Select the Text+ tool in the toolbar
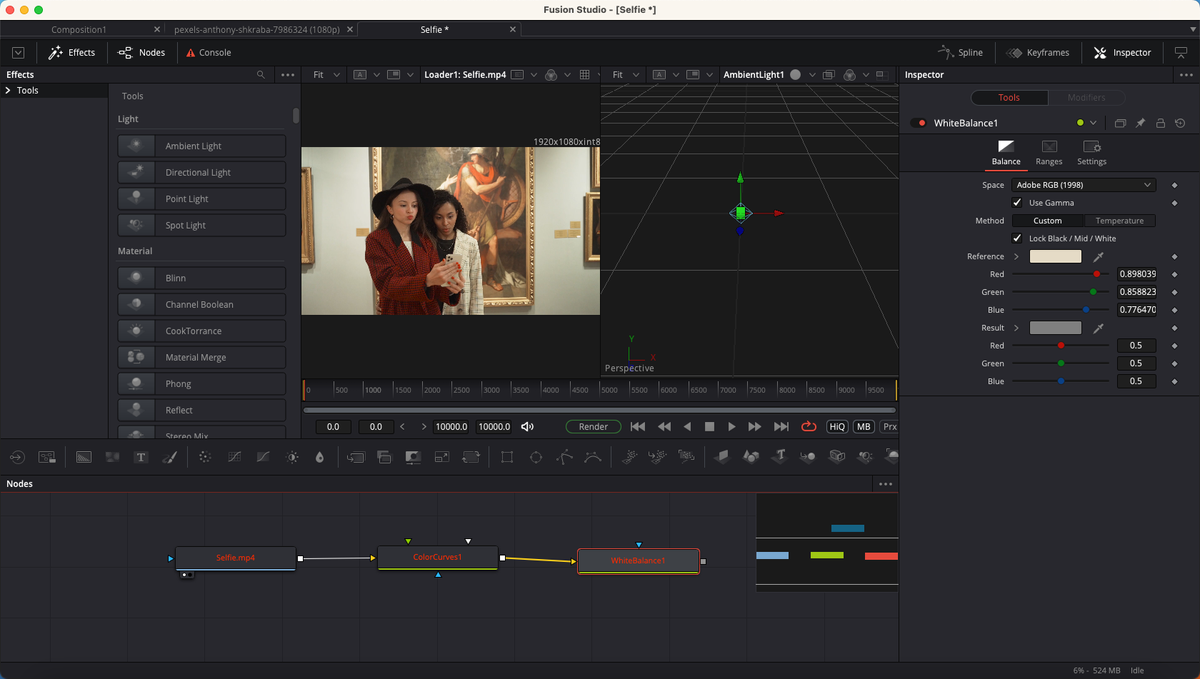 pyautogui.click(x=141, y=457)
